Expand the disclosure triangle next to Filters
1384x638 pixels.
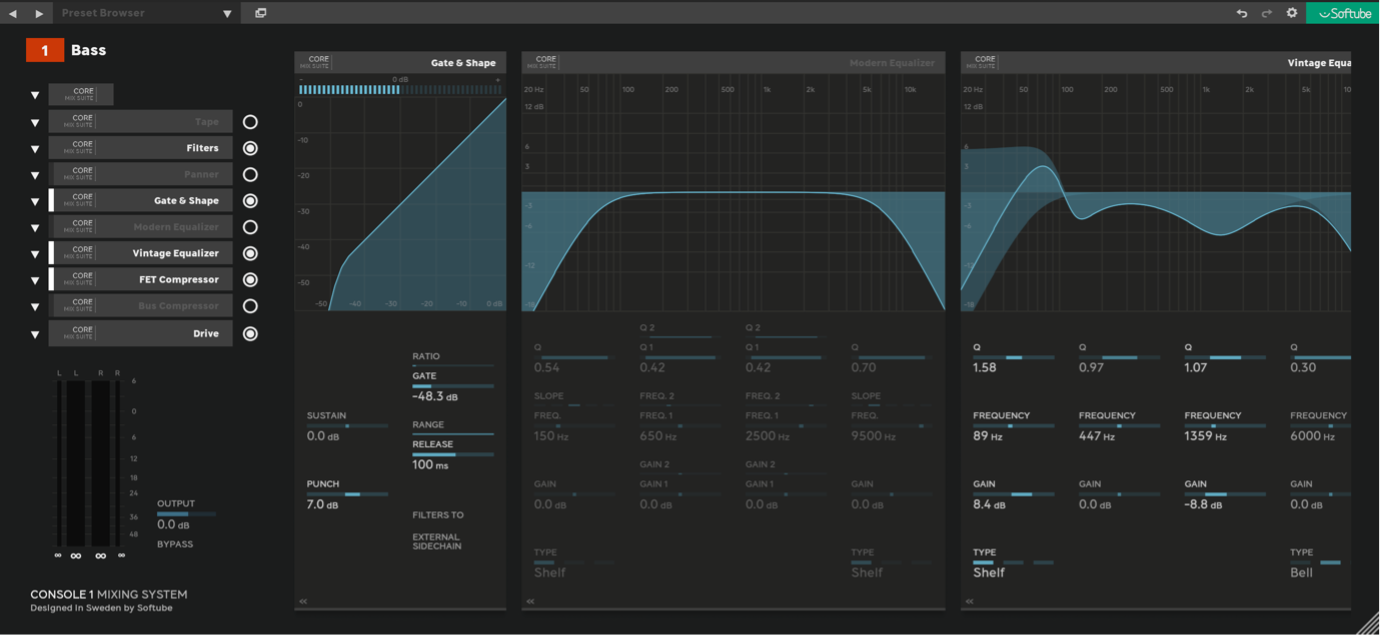tap(34, 147)
